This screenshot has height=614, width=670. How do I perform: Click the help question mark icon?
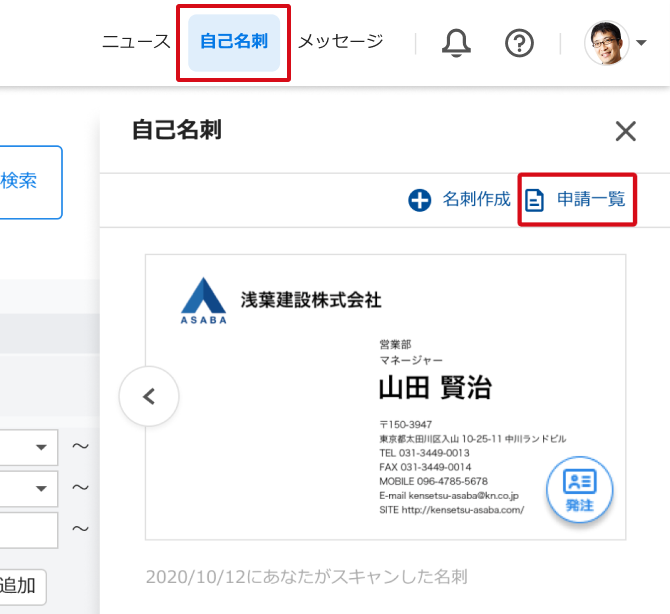pos(519,43)
